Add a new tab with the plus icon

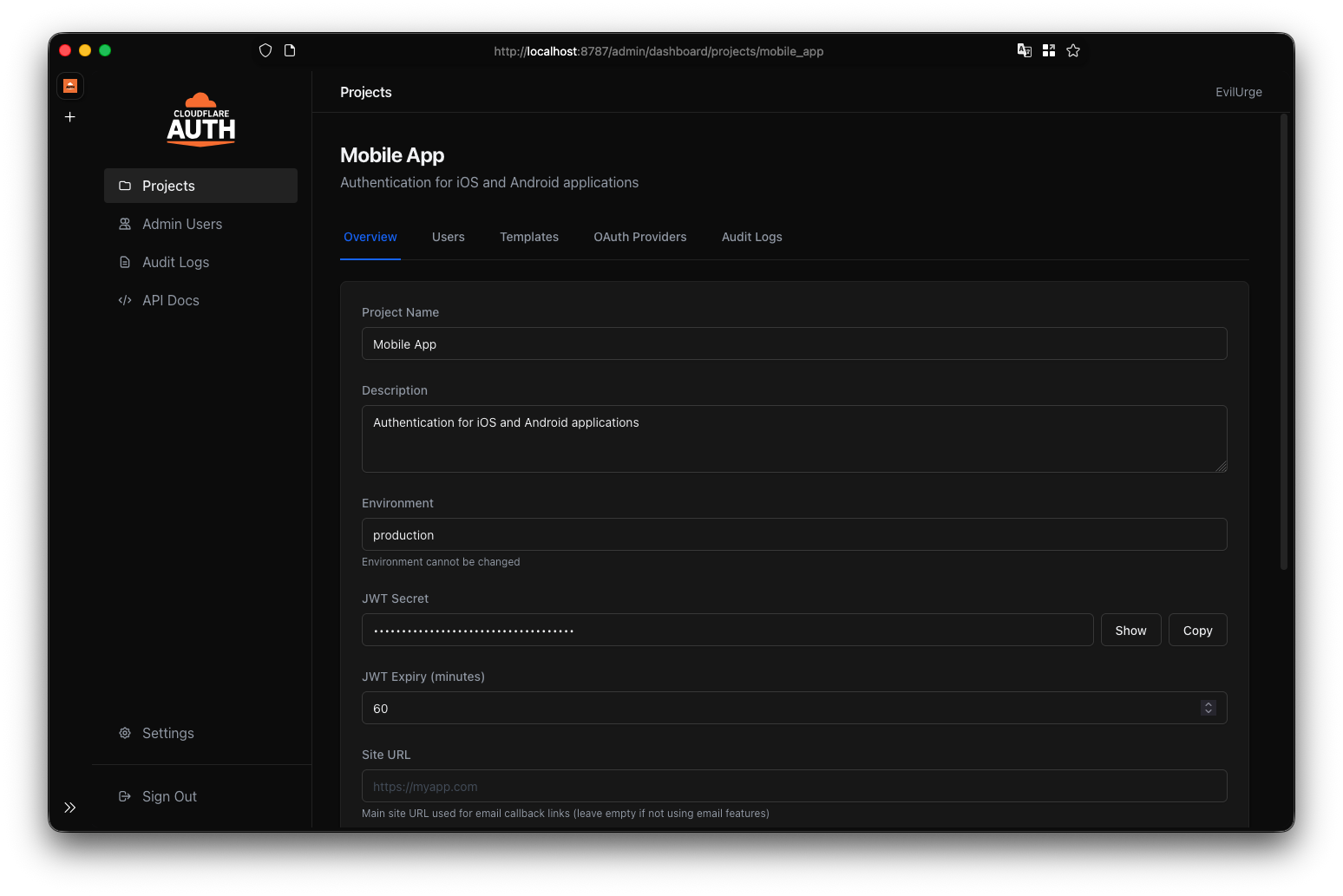tap(70, 116)
